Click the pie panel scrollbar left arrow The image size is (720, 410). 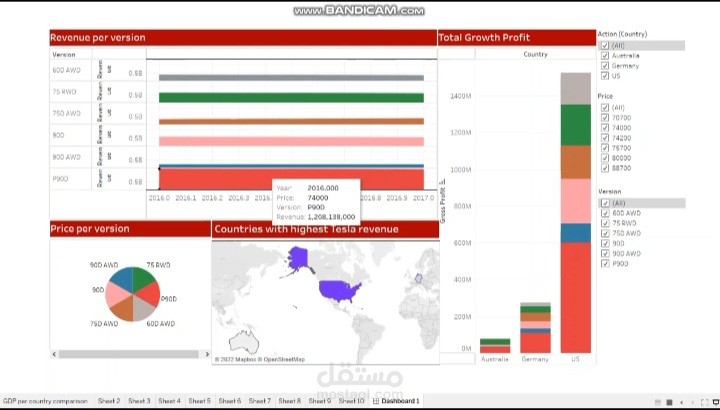[54, 354]
